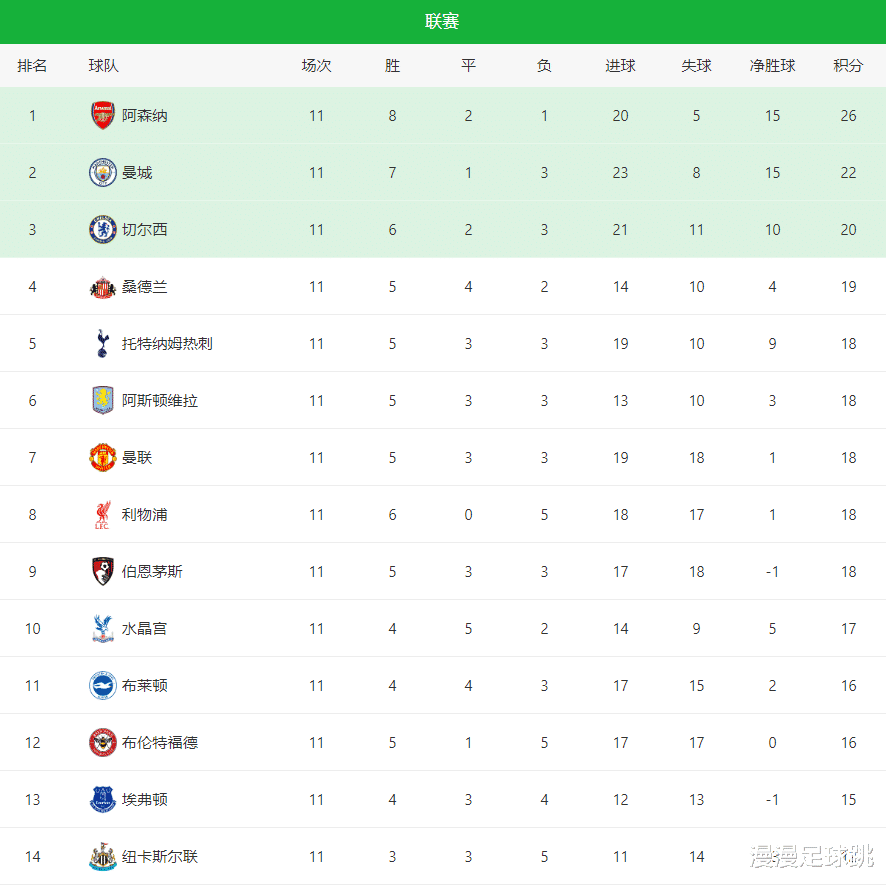Click the Newcastle United crest icon

102,857
